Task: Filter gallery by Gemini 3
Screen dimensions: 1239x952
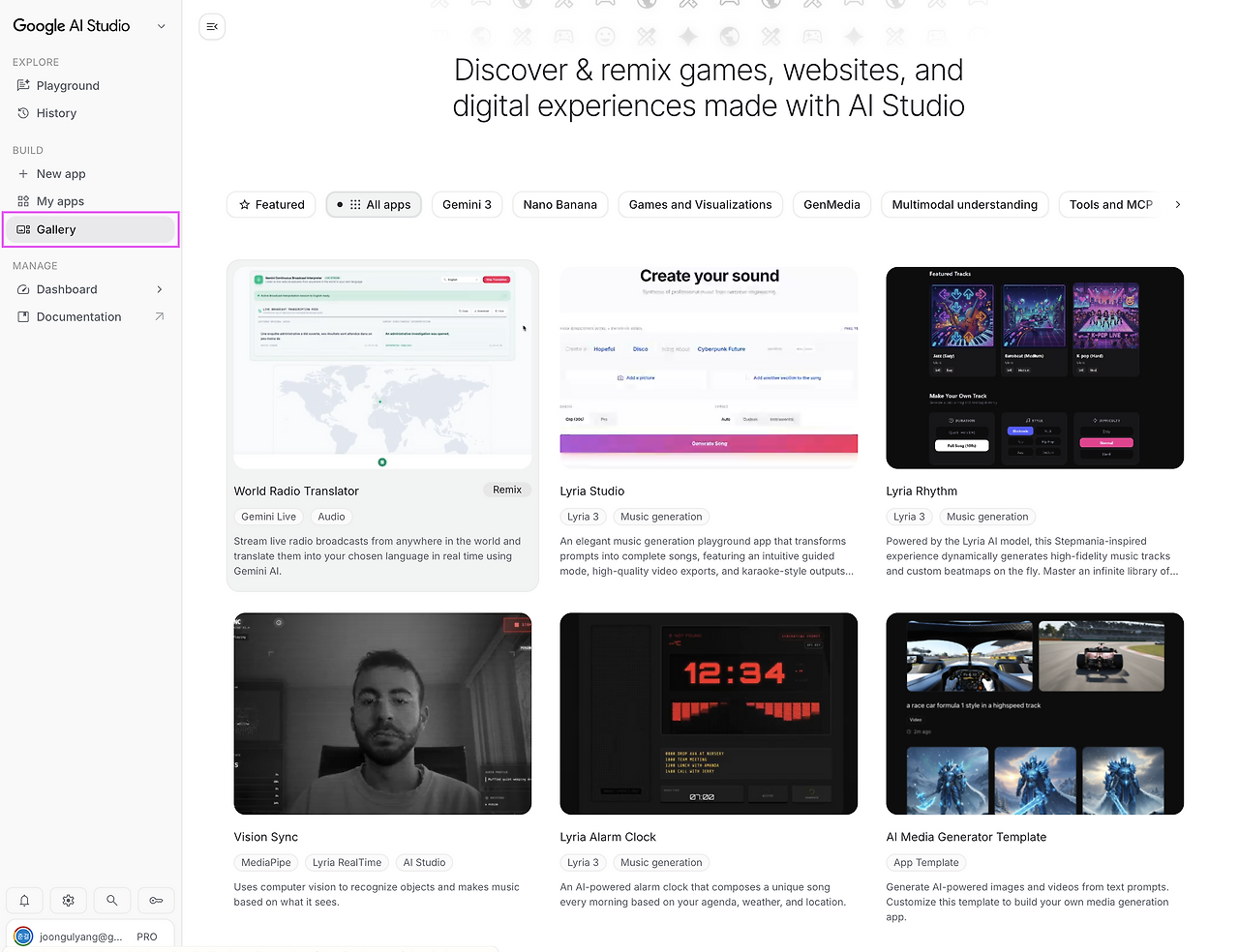Action: [468, 205]
